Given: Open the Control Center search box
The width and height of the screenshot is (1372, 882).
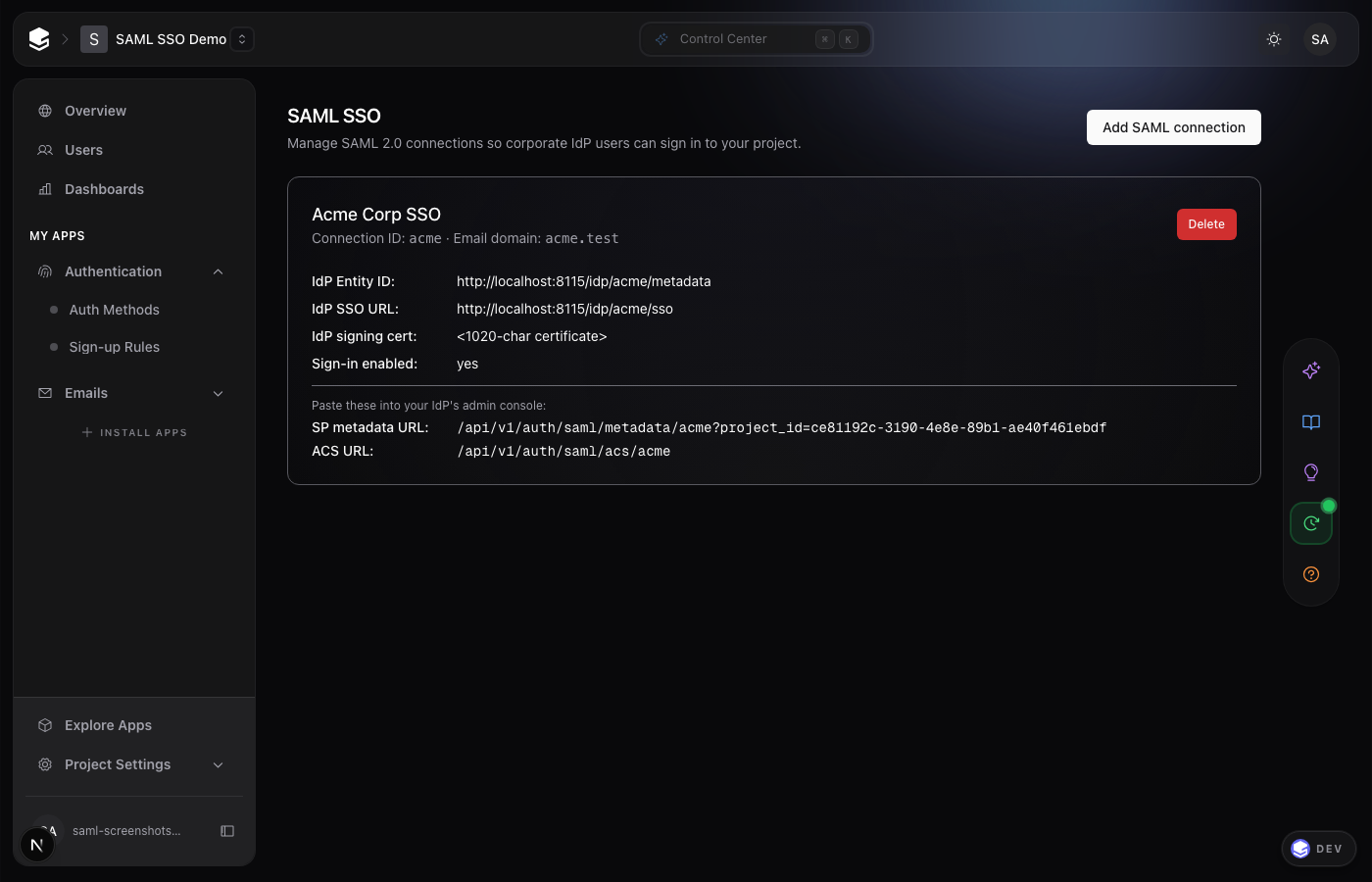Looking at the screenshot, I should point(756,39).
